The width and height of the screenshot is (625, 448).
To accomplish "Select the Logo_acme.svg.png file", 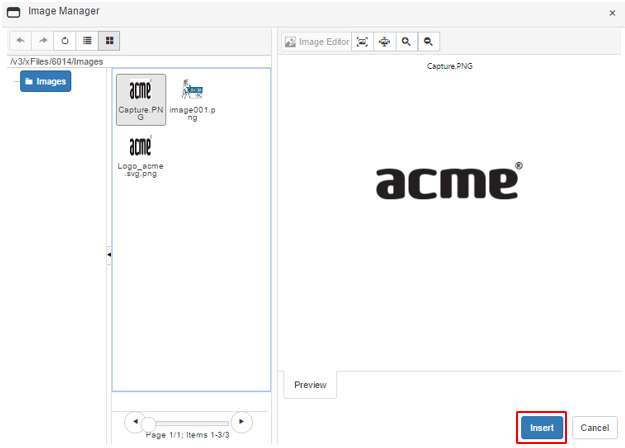I will coord(141,156).
